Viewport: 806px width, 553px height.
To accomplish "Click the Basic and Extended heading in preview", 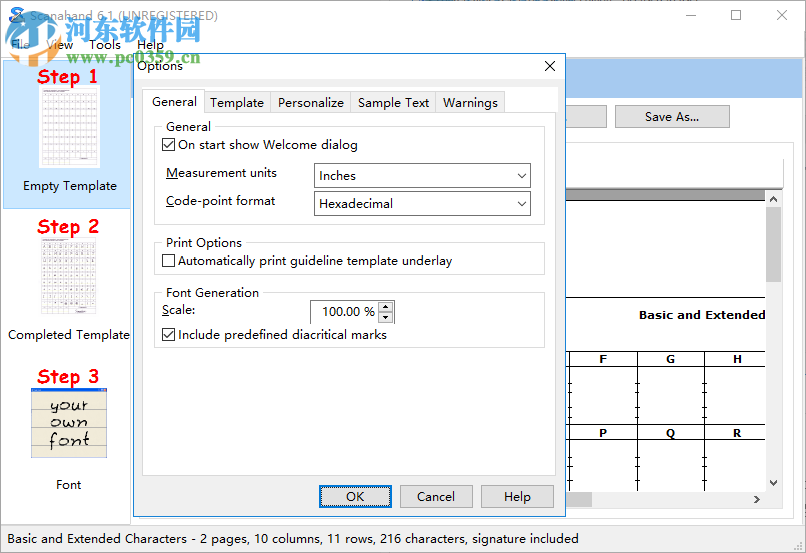I will click(x=702, y=315).
